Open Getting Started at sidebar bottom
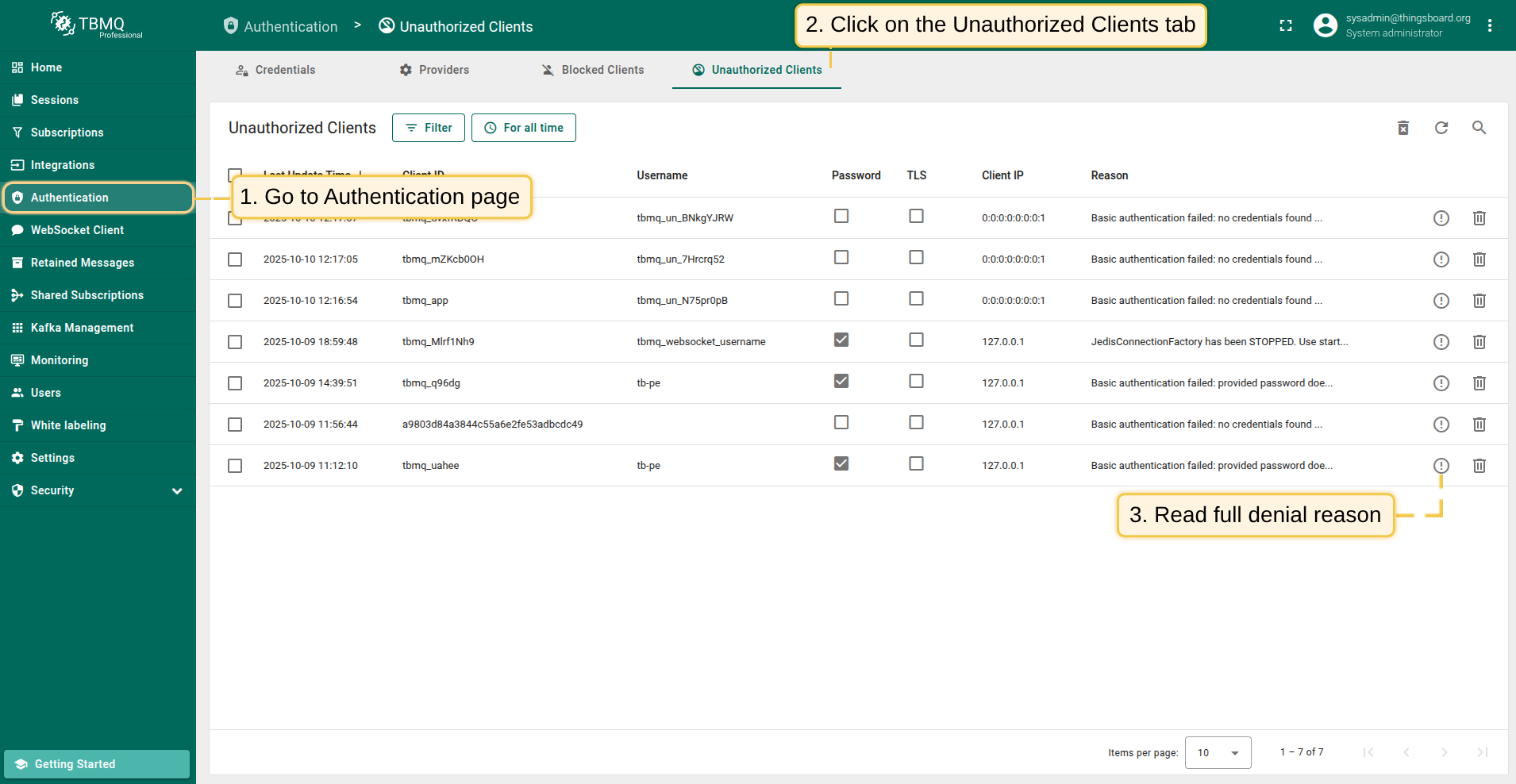This screenshot has width=1516, height=784. point(97,764)
